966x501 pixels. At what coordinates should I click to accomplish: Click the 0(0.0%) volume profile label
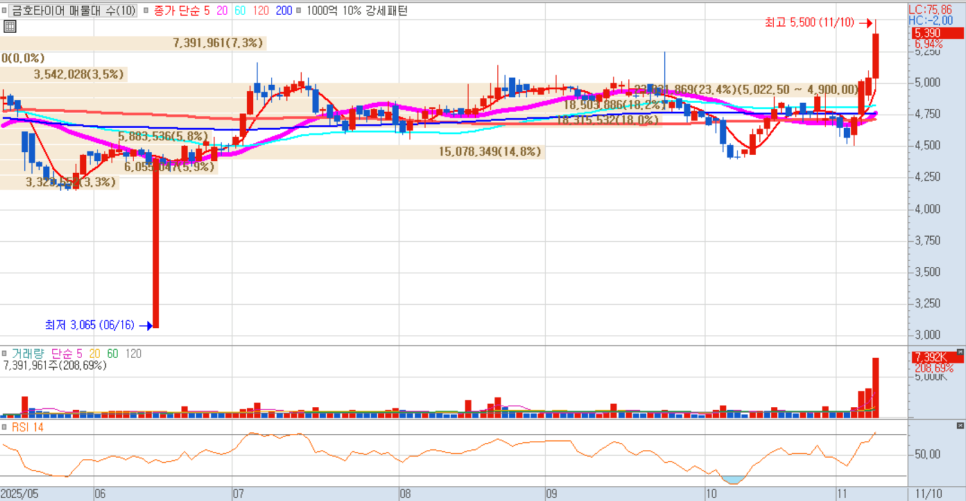tap(23, 59)
